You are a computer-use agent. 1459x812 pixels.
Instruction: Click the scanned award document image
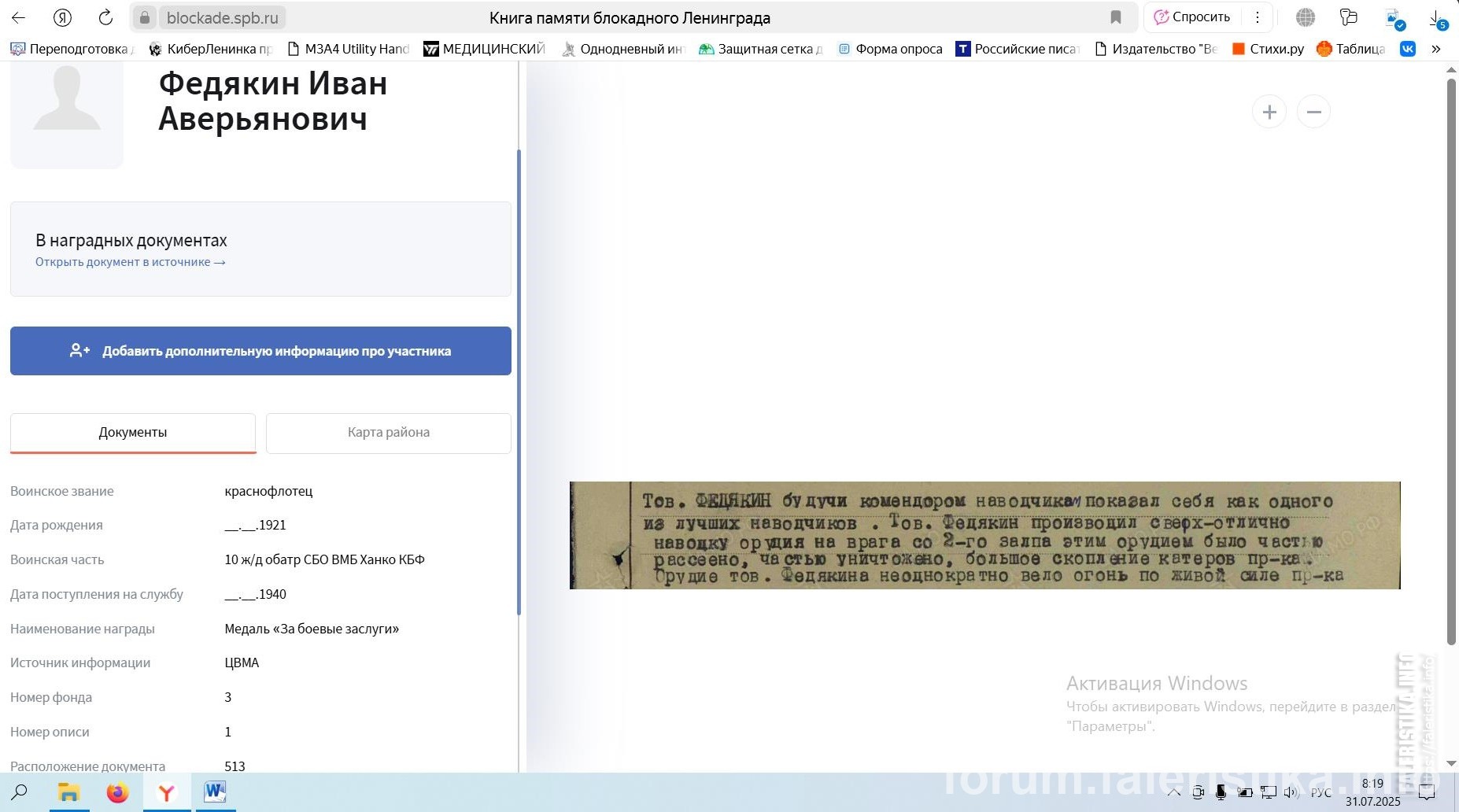(x=984, y=535)
